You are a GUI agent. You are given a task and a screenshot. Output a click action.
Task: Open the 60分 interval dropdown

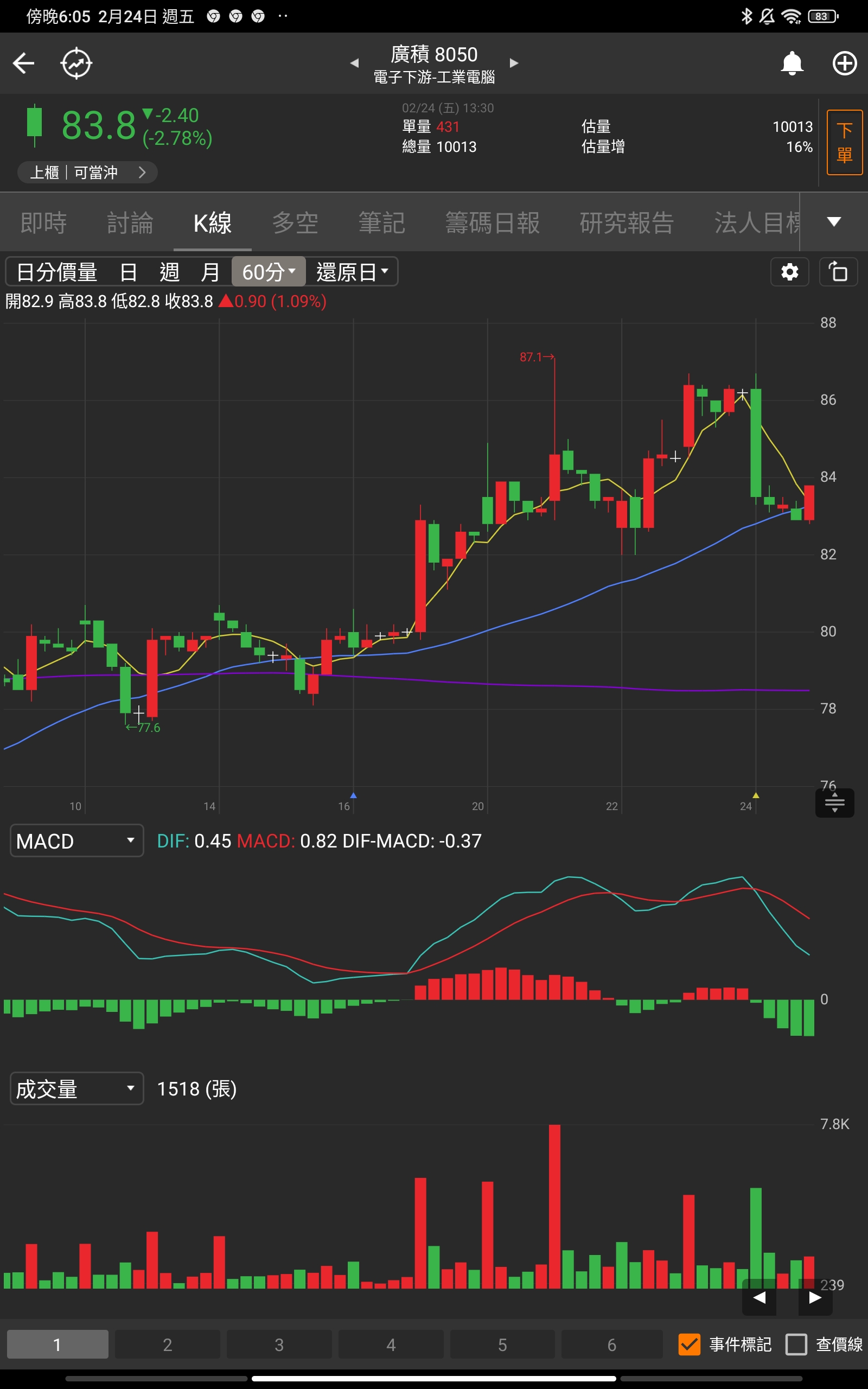coord(268,271)
